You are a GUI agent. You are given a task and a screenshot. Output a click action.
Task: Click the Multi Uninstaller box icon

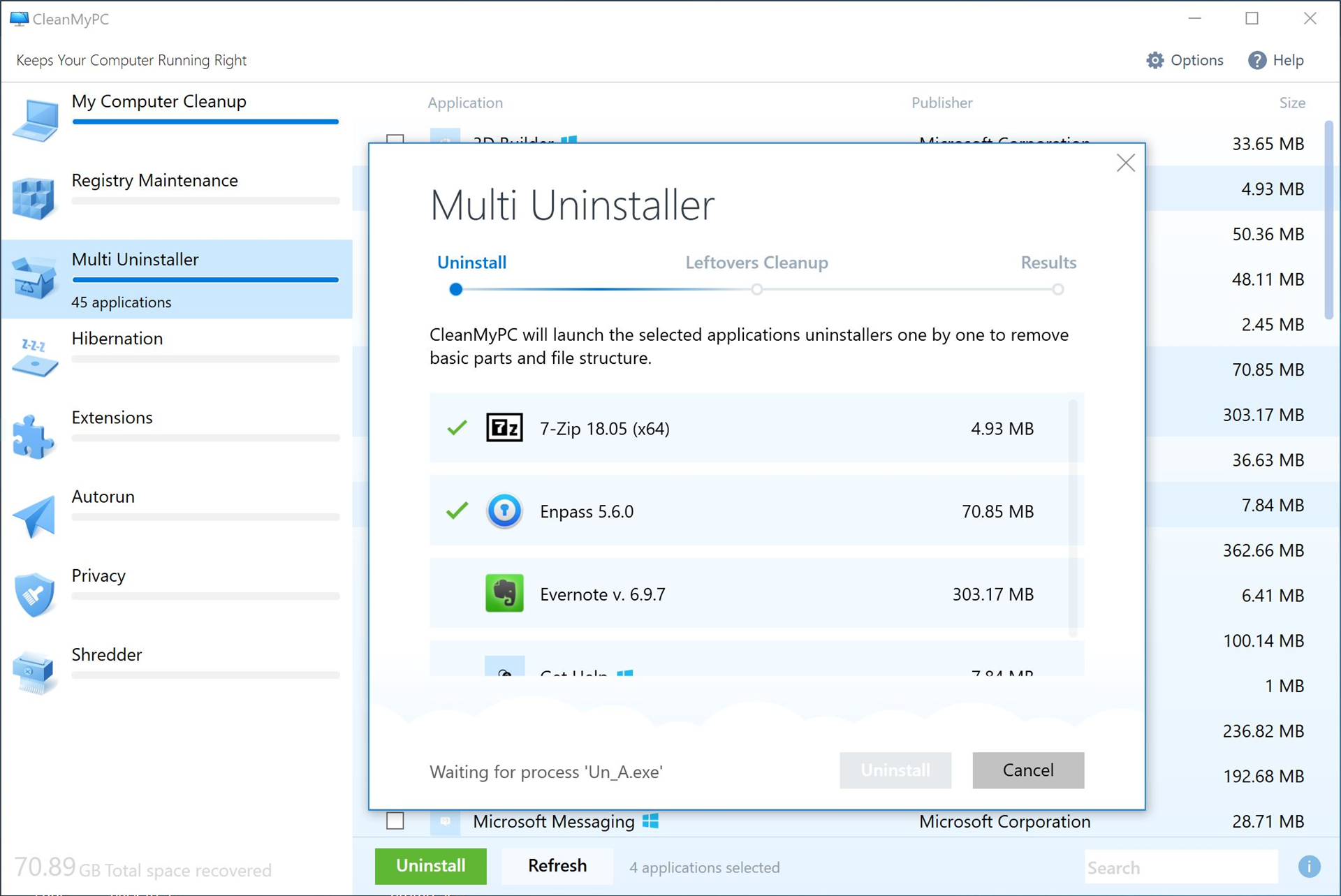pyautogui.click(x=33, y=278)
